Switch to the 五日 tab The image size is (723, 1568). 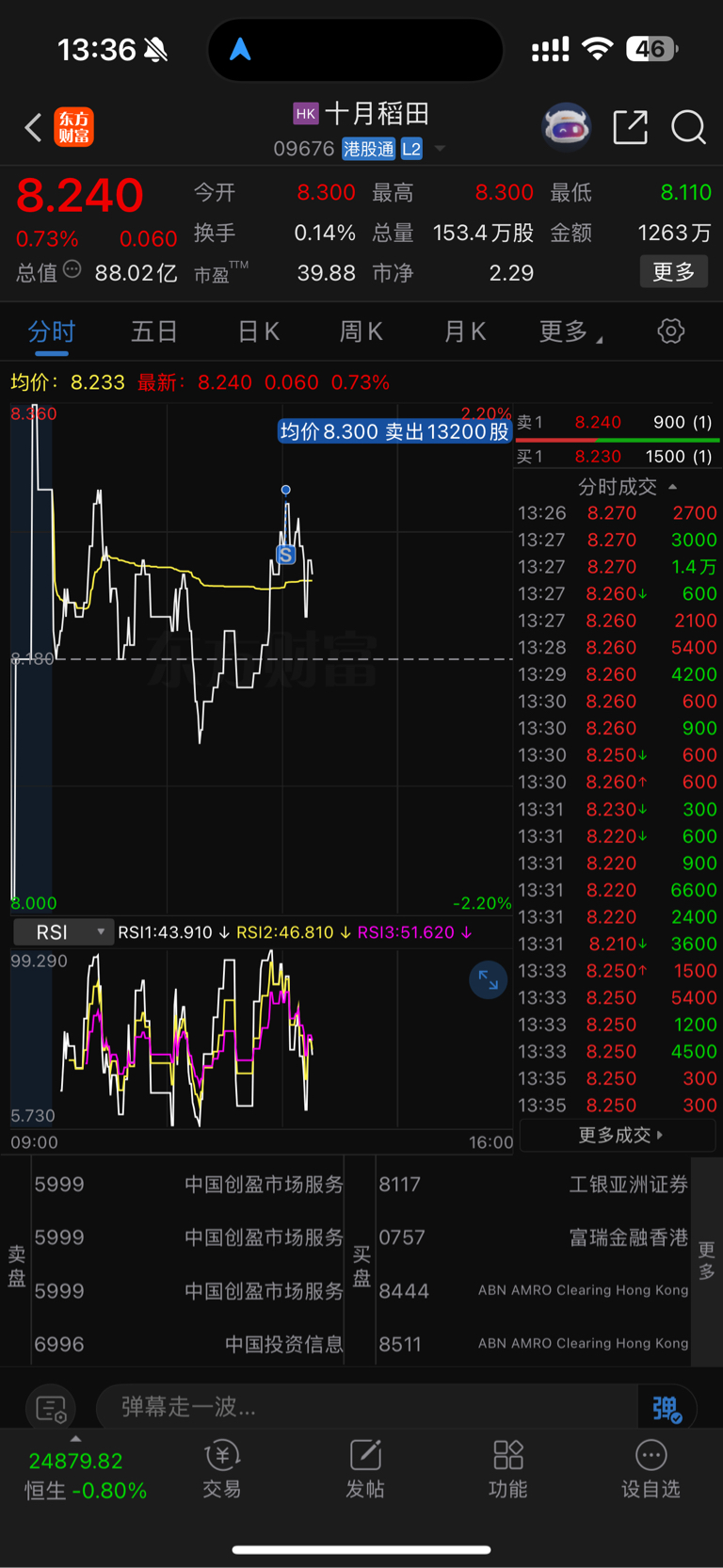154,331
